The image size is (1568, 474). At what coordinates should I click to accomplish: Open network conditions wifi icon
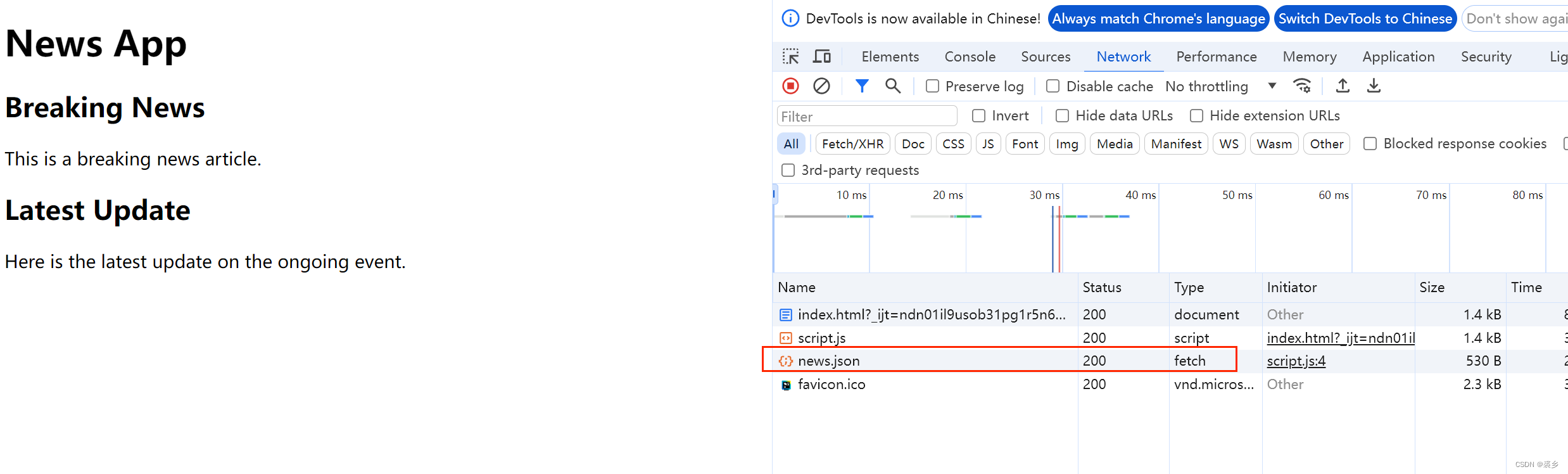click(1302, 86)
